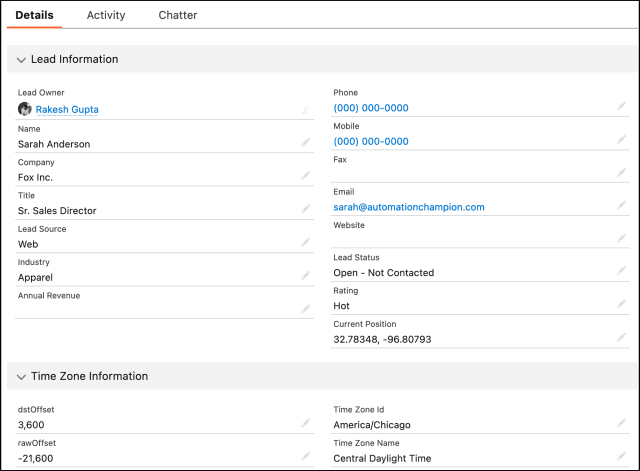Viewport: 640px width, 471px height.
Task: Open the Chatter tab
Action: coord(178,15)
